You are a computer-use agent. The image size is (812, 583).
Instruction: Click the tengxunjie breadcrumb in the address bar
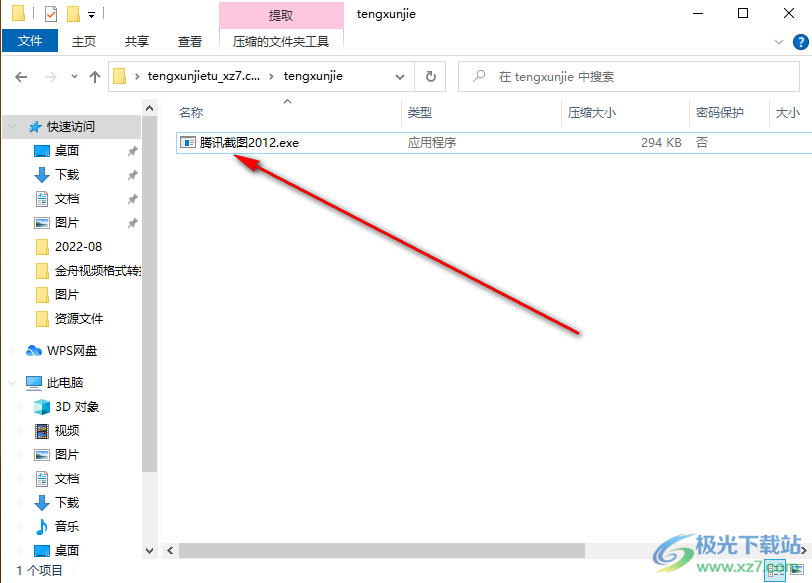pyautogui.click(x=313, y=76)
